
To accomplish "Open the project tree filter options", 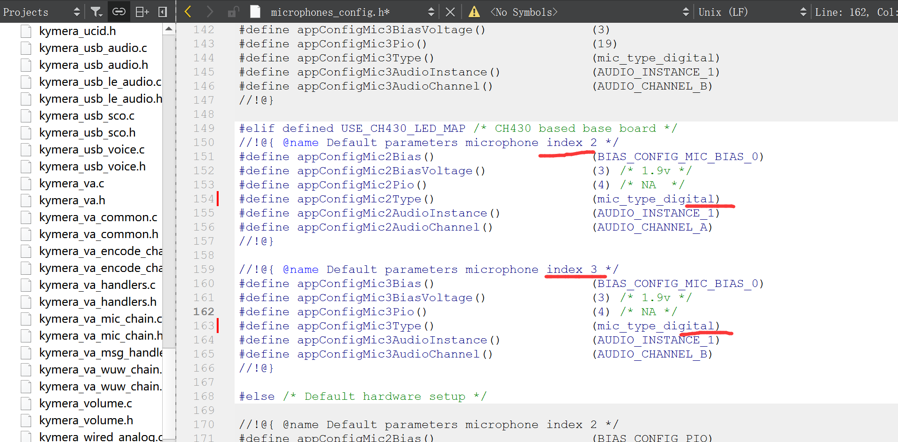I will [x=97, y=11].
